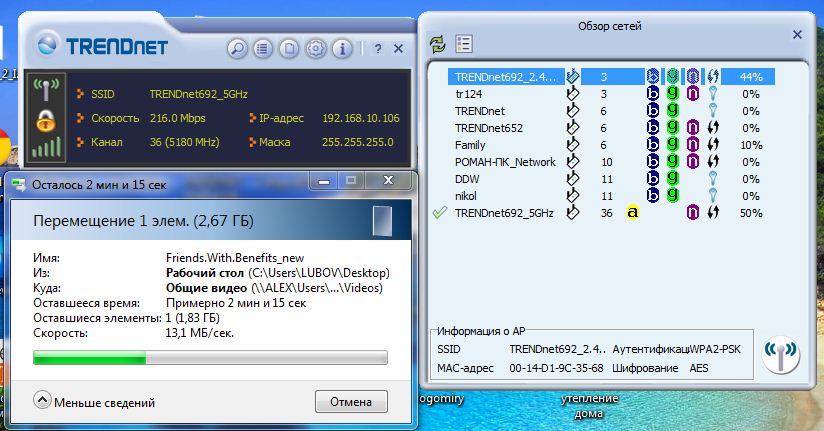Screen dimensions: 824x431
Task: Select the TRENDnet network row
Action: coord(611,111)
